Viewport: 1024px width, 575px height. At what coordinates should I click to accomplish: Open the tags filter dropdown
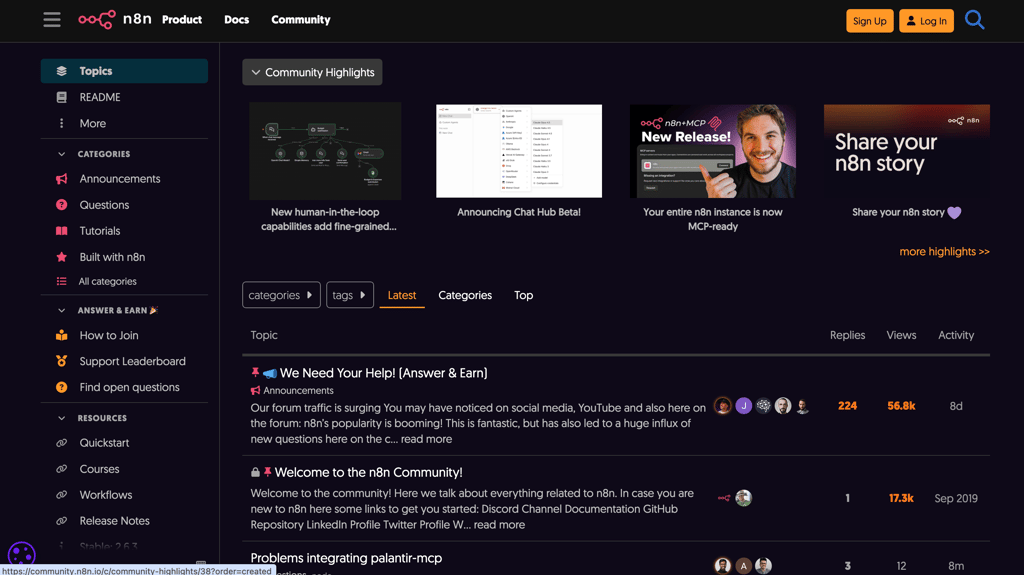point(349,295)
